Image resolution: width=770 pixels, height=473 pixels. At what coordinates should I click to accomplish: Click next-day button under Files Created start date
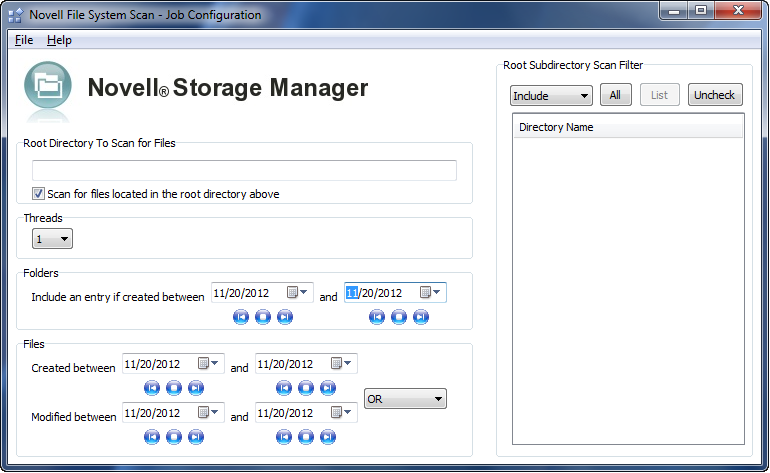coord(196,388)
